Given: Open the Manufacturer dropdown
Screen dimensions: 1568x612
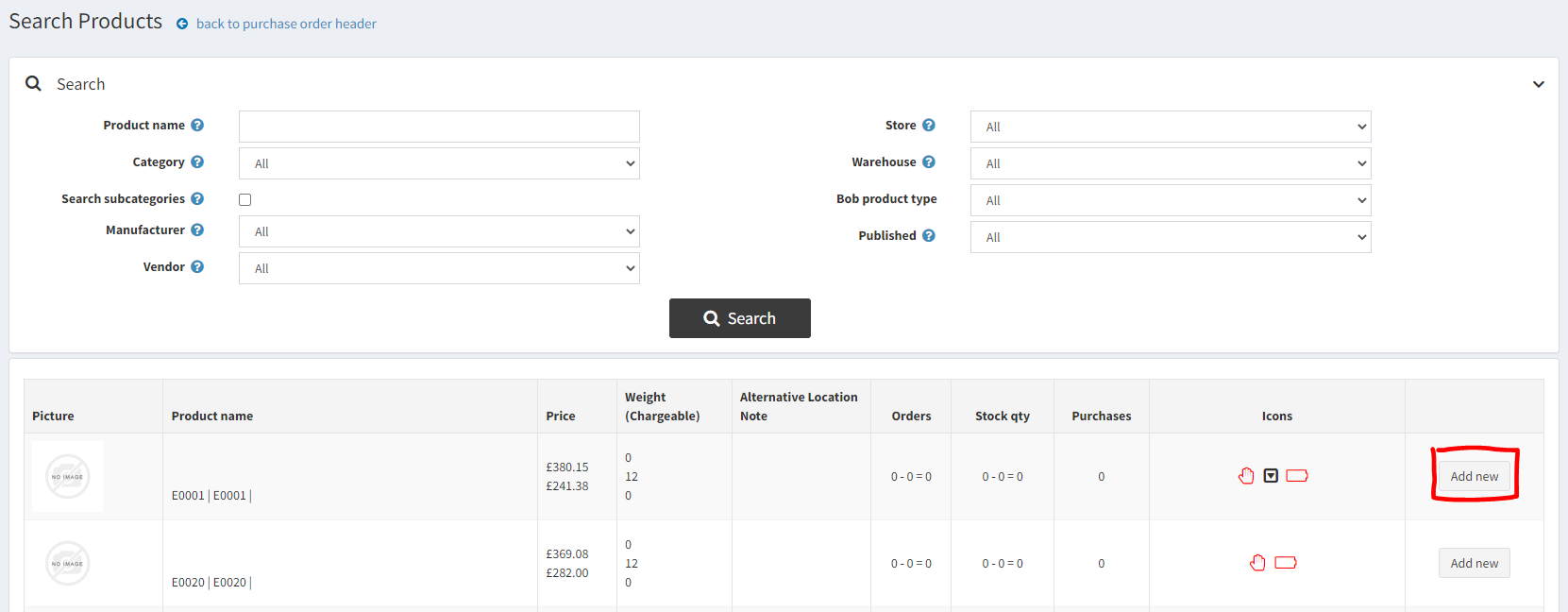Looking at the screenshot, I should pyautogui.click(x=439, y=231).
